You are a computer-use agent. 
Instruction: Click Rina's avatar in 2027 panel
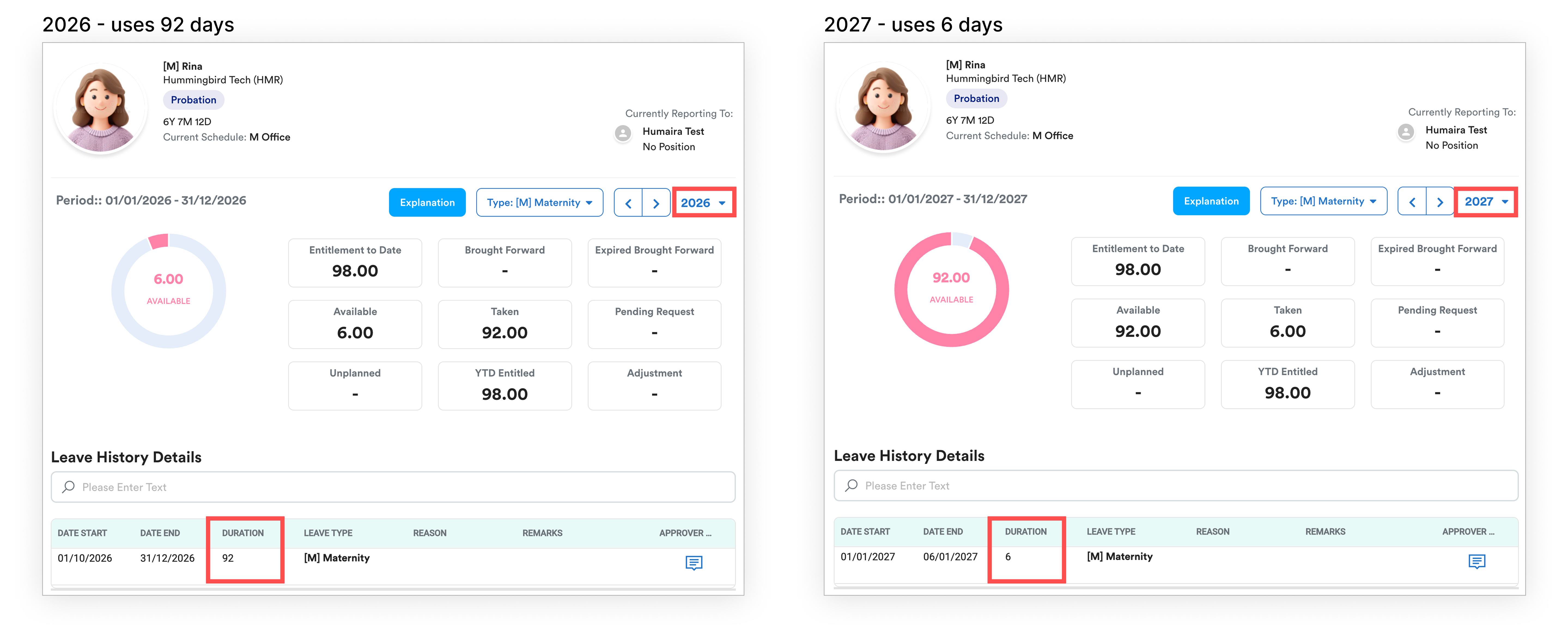(883, 107)
